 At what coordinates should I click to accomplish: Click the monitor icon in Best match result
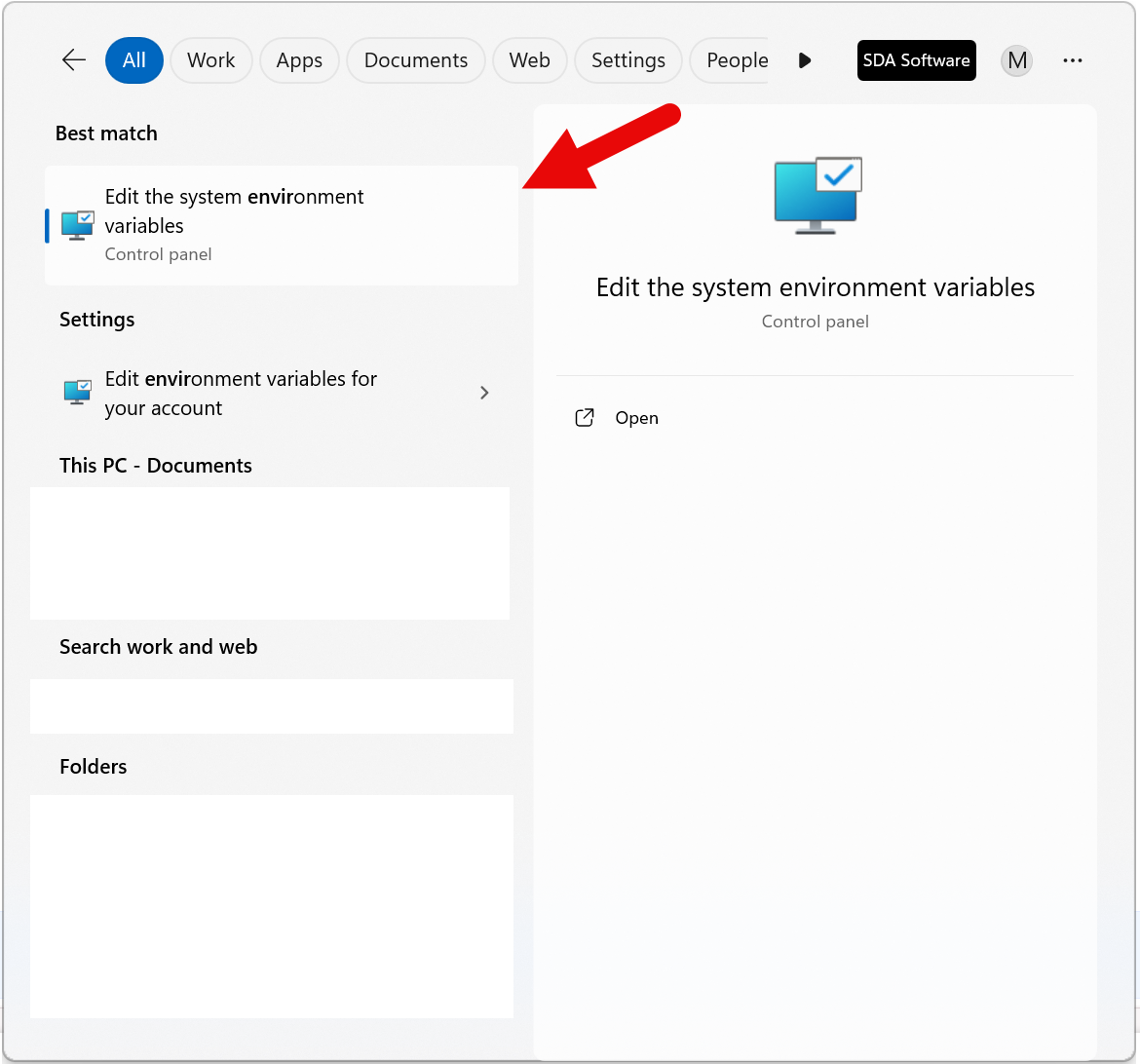[78, 225]
